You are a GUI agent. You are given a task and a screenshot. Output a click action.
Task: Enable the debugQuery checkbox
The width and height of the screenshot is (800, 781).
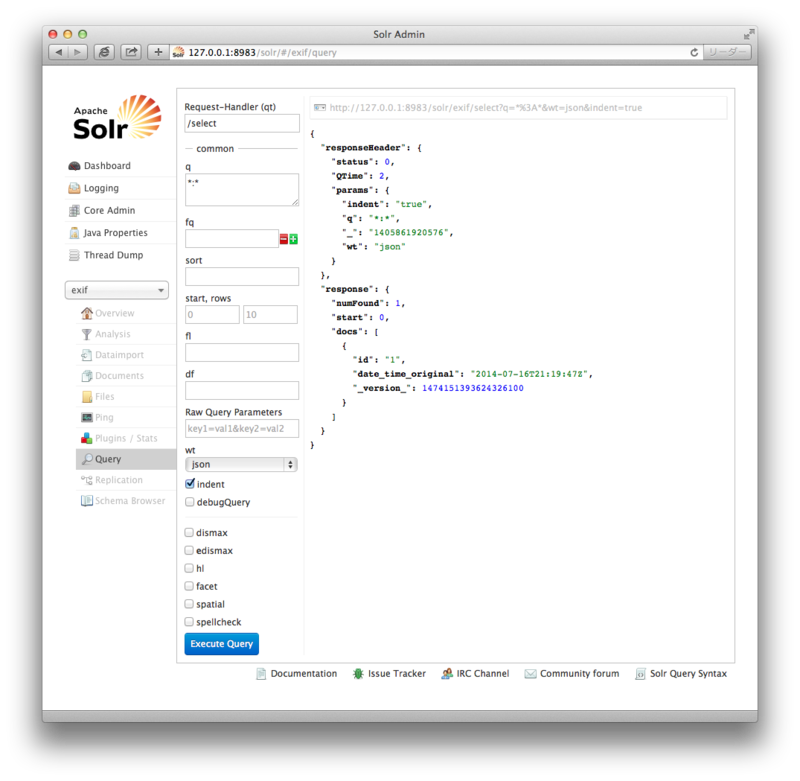point(190,502)
